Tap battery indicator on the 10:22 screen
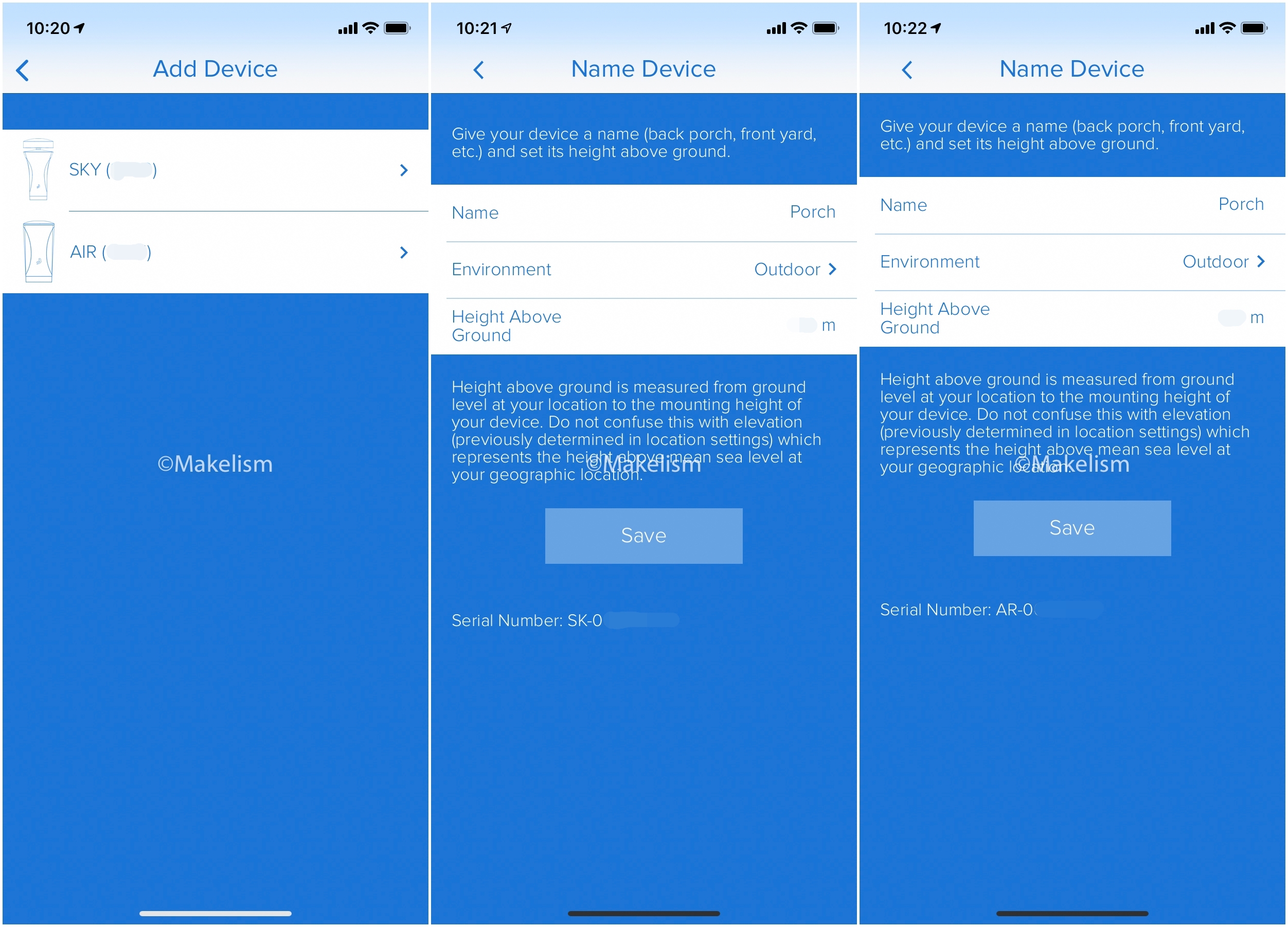The image size is (1288, 927). pyautogui.click(x=1254, y=28)
